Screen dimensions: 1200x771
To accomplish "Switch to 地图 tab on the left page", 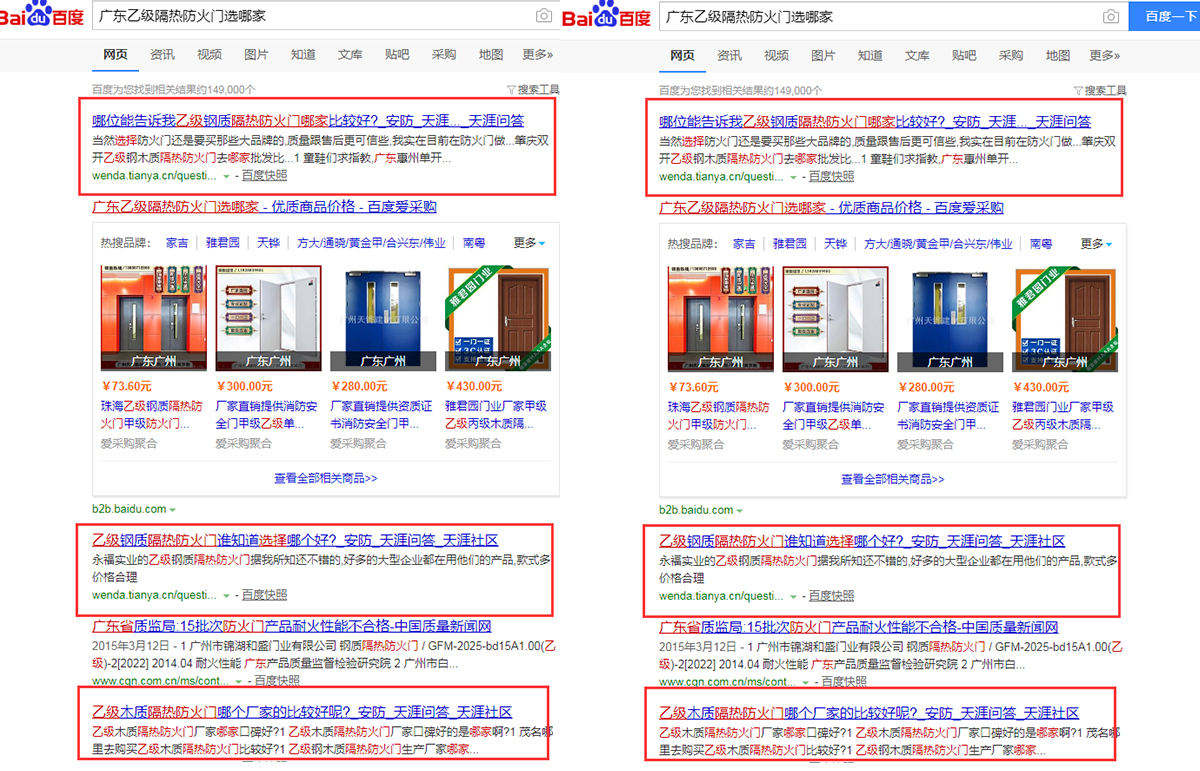I will tap(491, 55).
